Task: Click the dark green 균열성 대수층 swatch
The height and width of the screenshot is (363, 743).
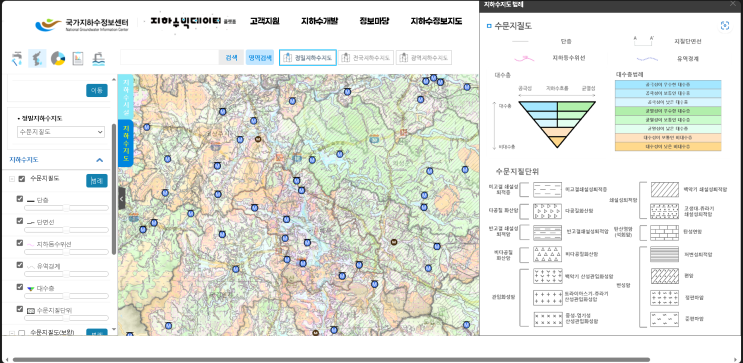Action: 668,111
